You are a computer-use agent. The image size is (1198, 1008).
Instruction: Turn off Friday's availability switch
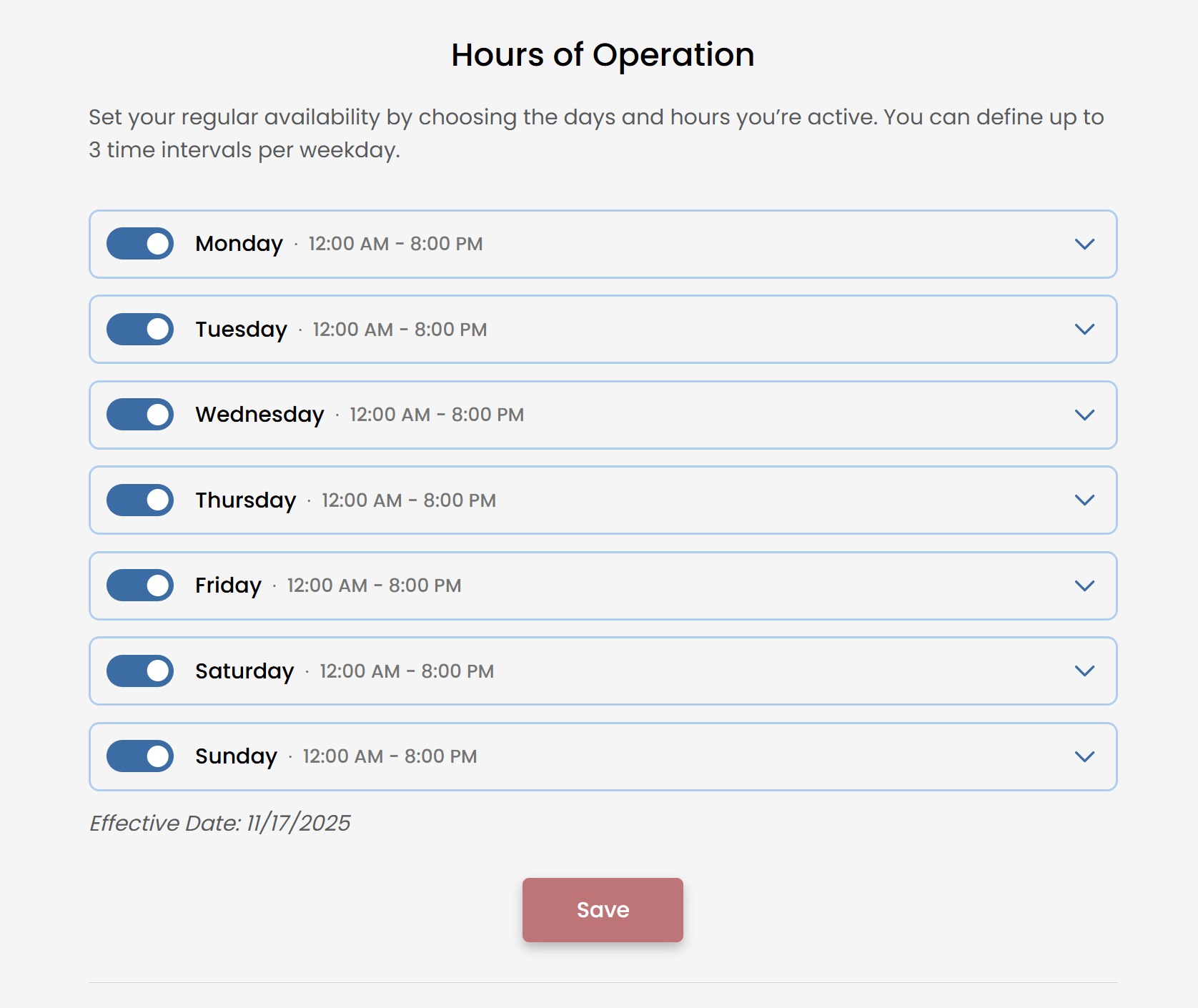pyautogui.click(x=139, y=585)
